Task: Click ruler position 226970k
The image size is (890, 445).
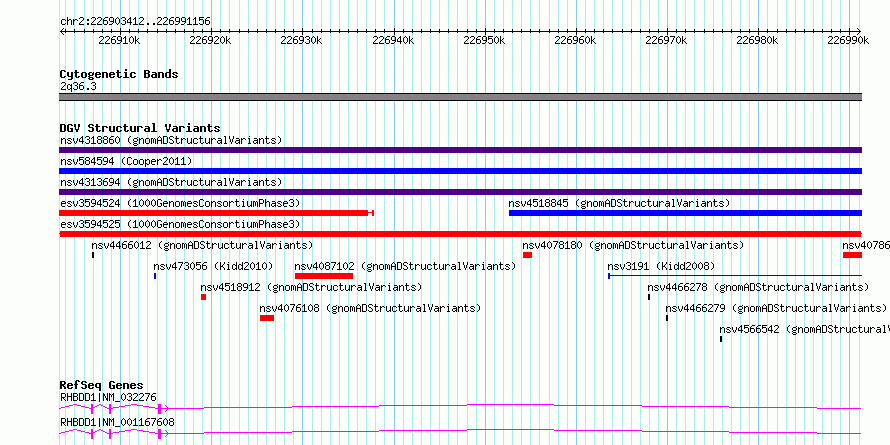Action: pos(666,40)
